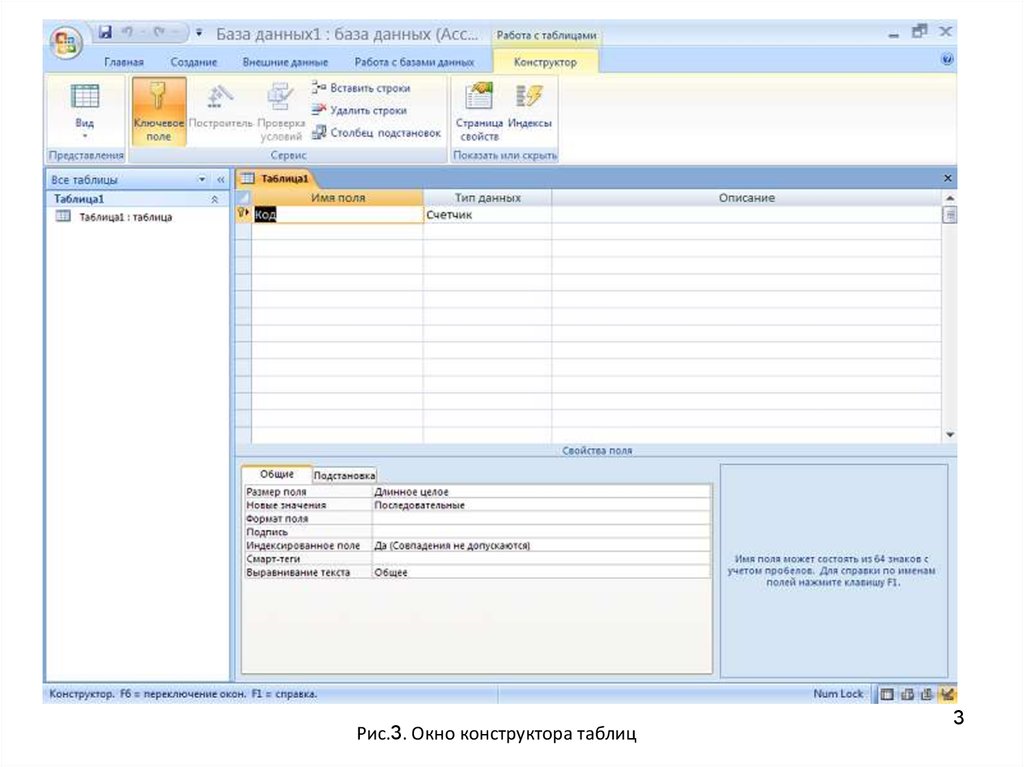Expand the Все таблицы navigation dropdown
Image resolution: width=1024 pixels, height=767 pixels.
[203, 180]
